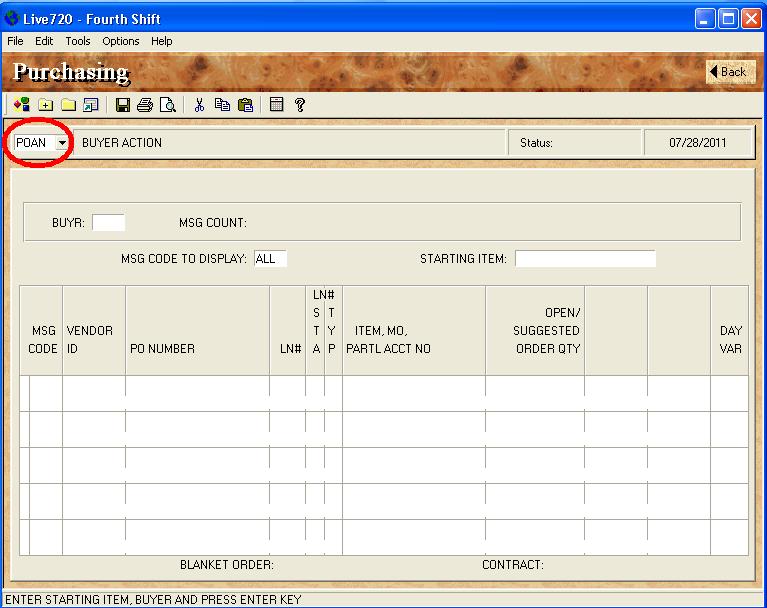Click the folder with plus sign icon
This screenshot has height=608, width=767.
[x=46, y=105]
